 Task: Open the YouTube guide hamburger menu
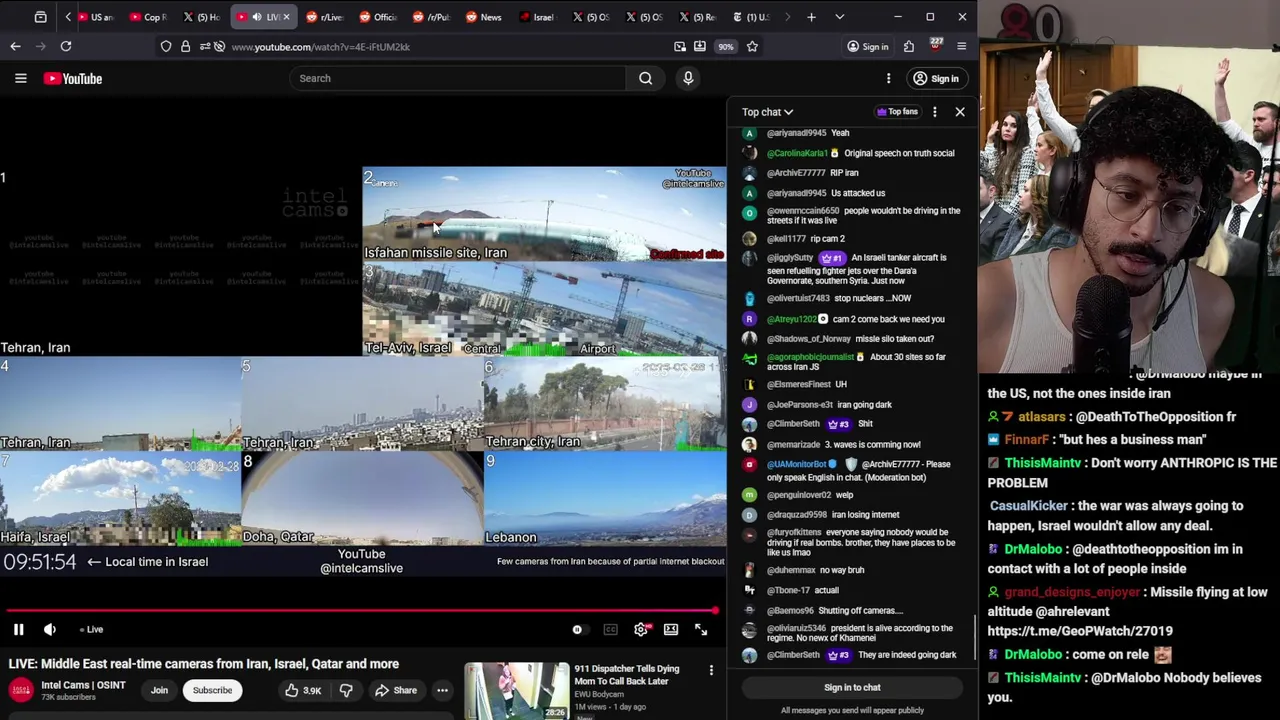click(20, 78)
